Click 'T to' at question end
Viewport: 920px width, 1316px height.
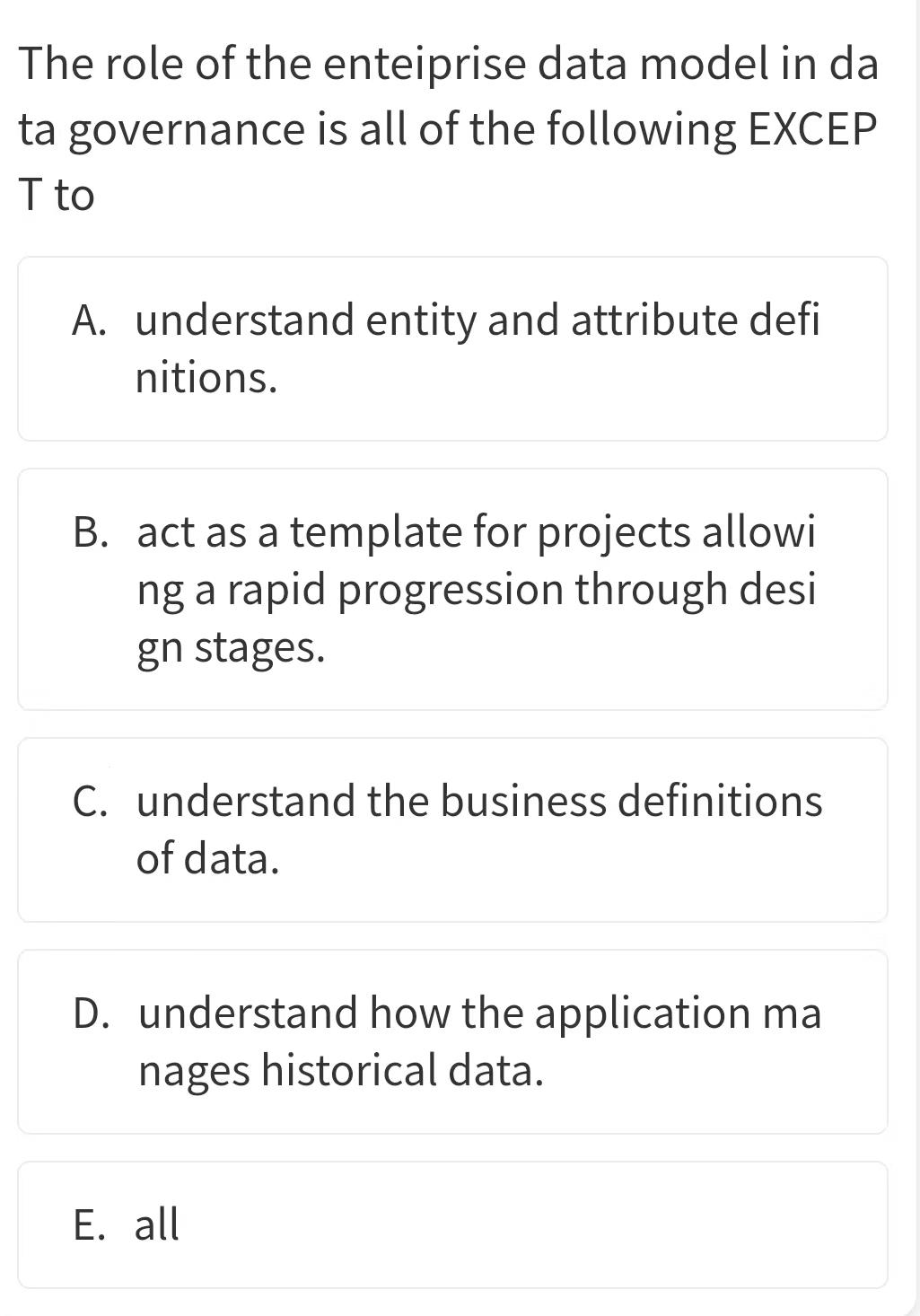57,195
